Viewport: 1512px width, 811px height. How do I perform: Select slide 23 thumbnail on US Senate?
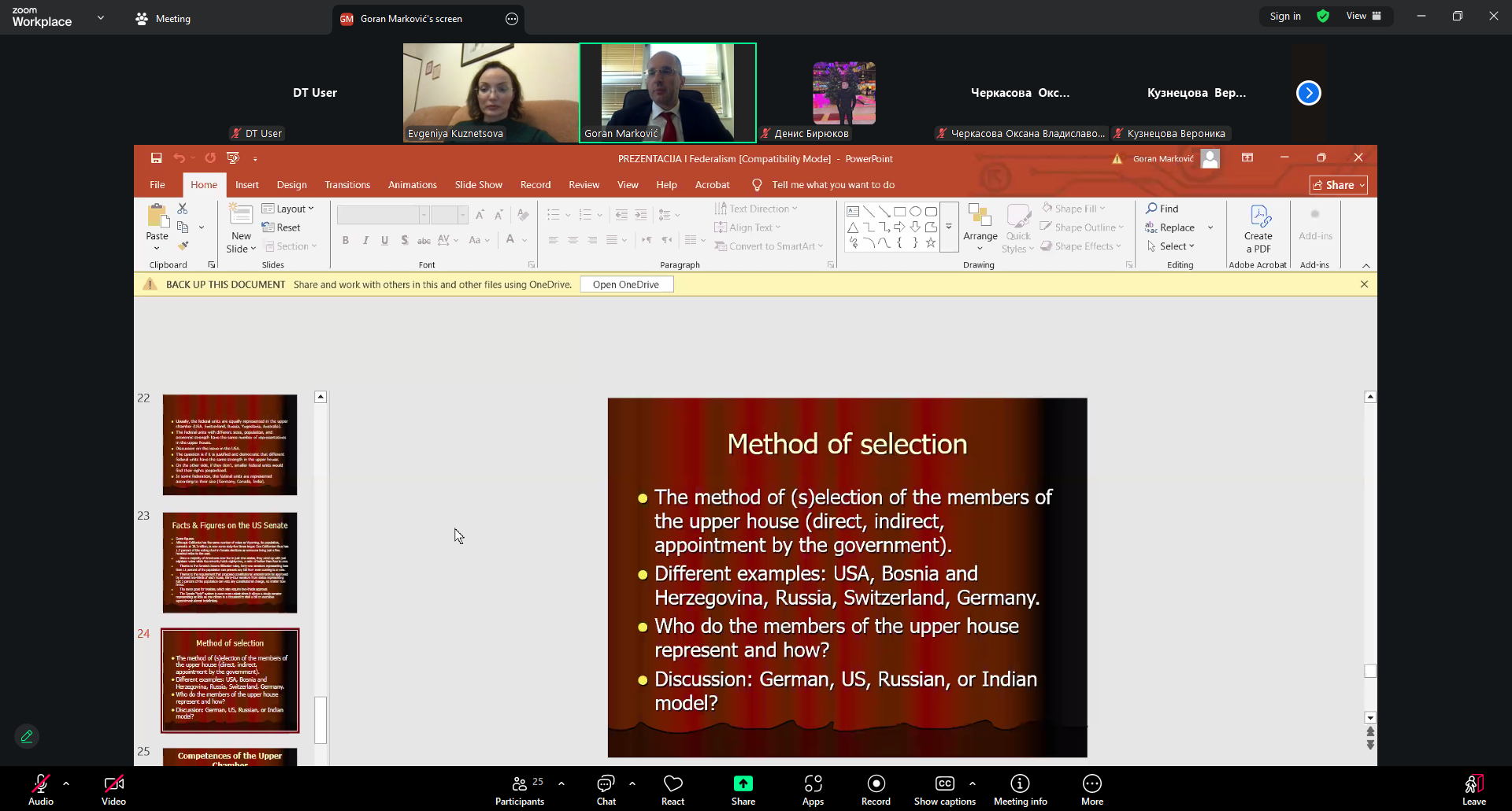[230, 563]
